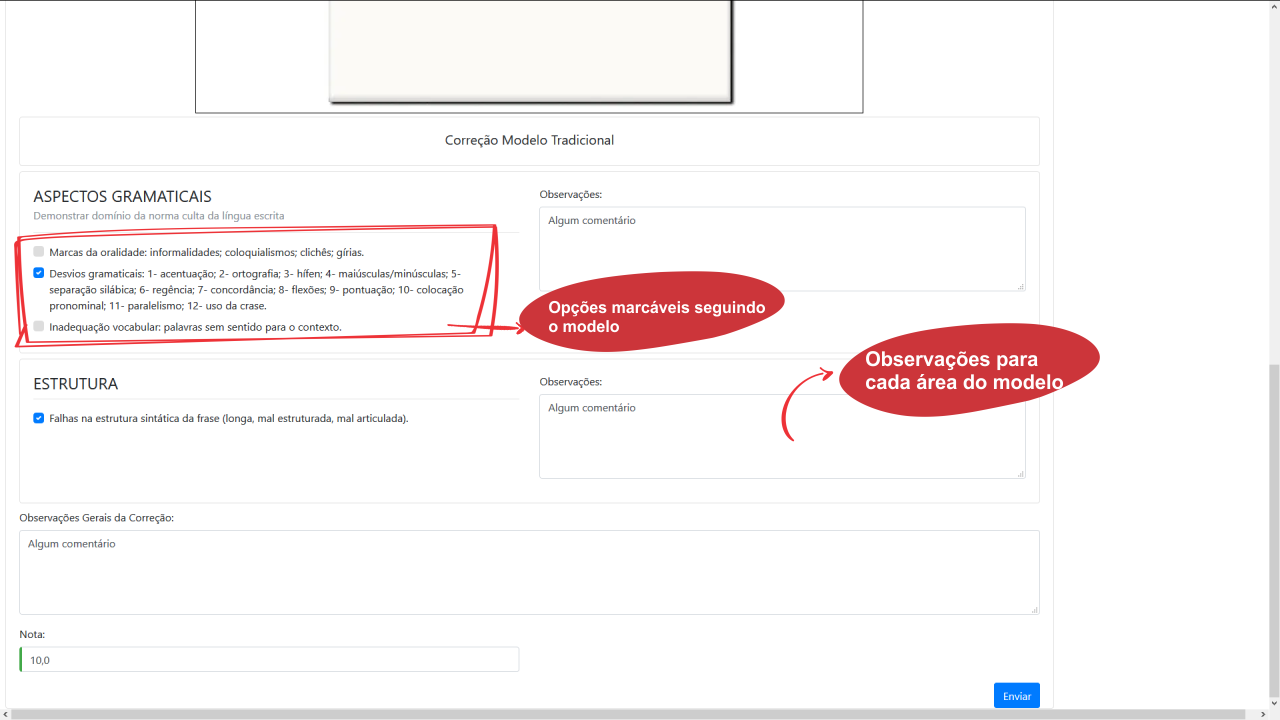The height and width of the screenshot is (720, 1280).
Task: Click resize handle of Estrutura observations textarea
Action: click(1021, 474)
